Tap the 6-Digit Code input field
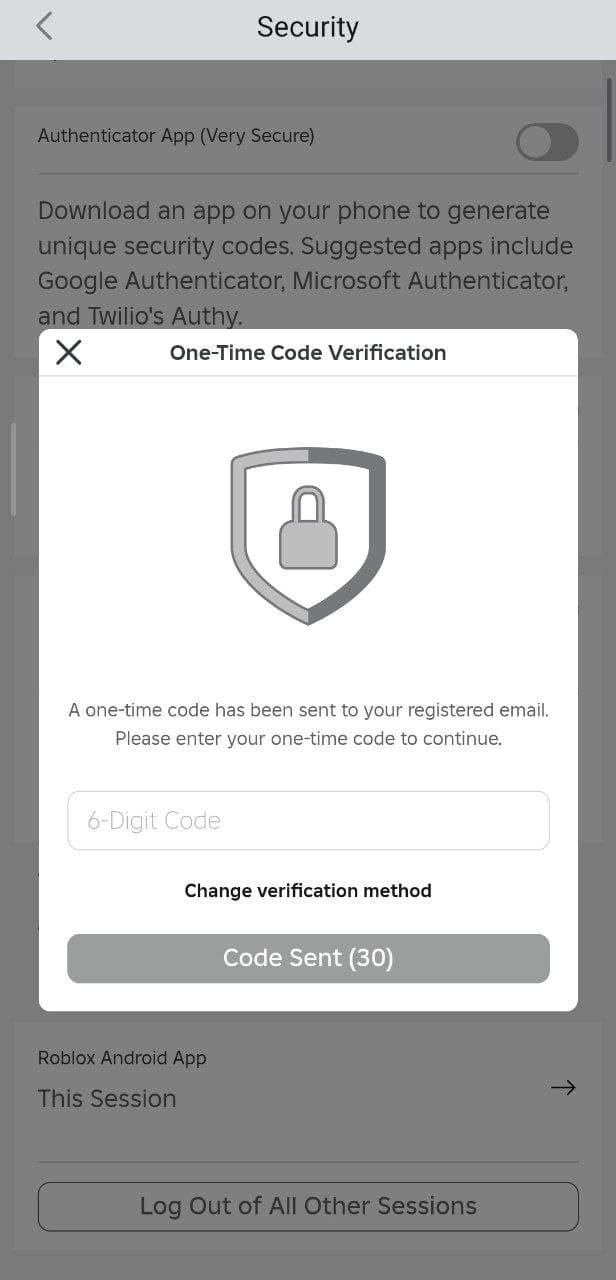 point(308,820)
